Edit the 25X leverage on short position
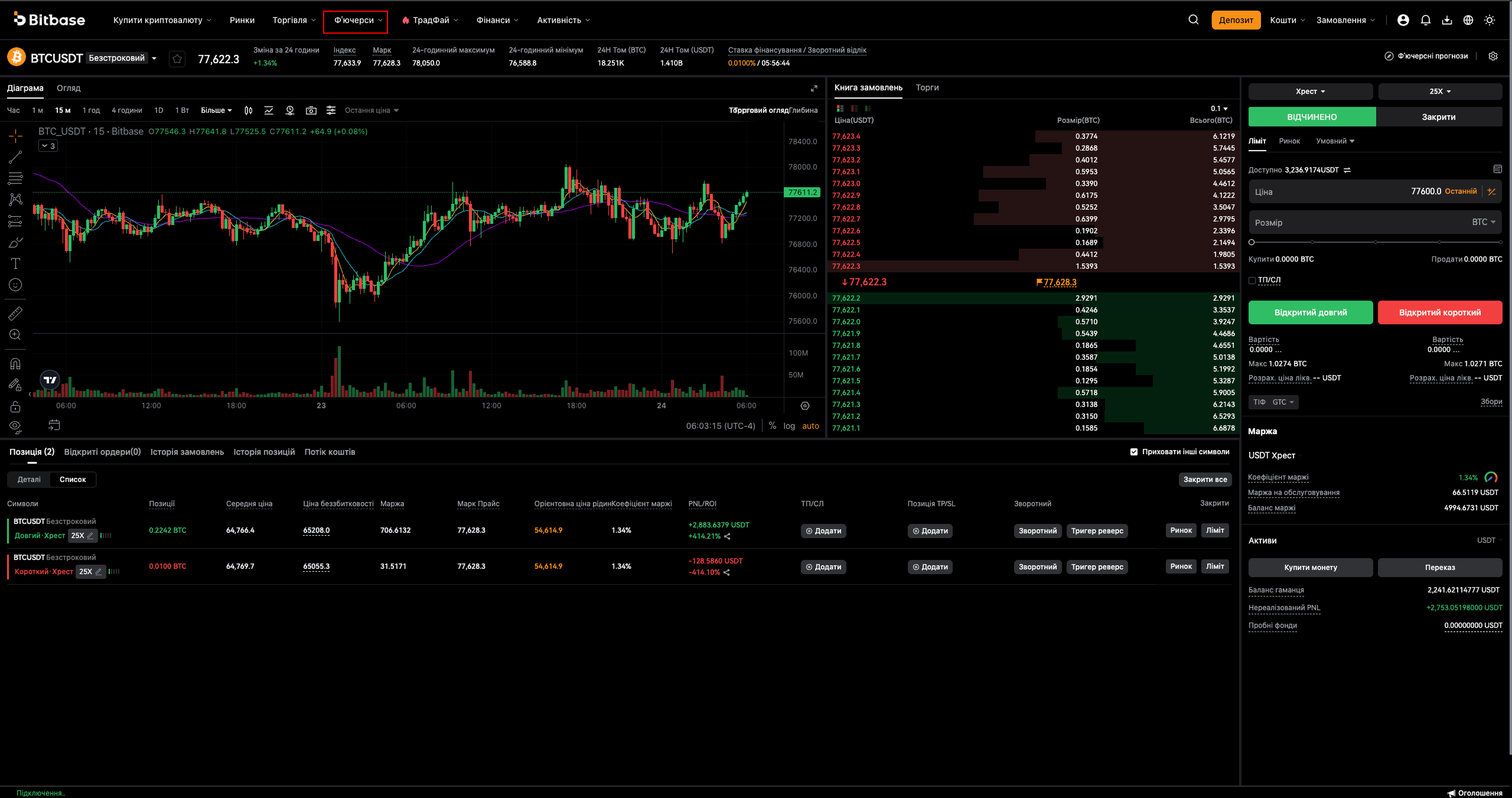The height and width of the screenshot is (798, 1512). coord(98,572)
